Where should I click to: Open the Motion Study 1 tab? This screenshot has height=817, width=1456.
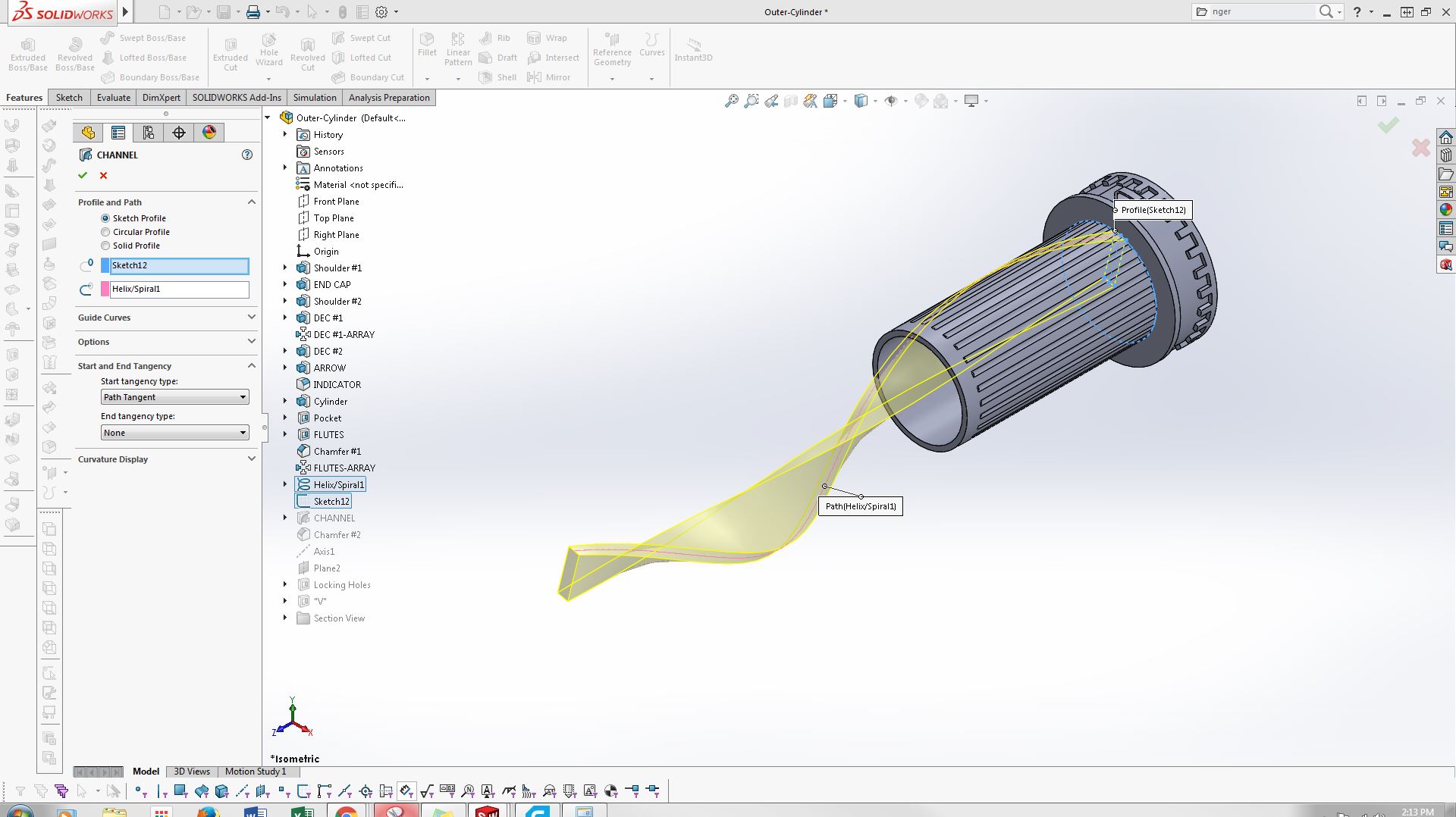tap(256, 772)
